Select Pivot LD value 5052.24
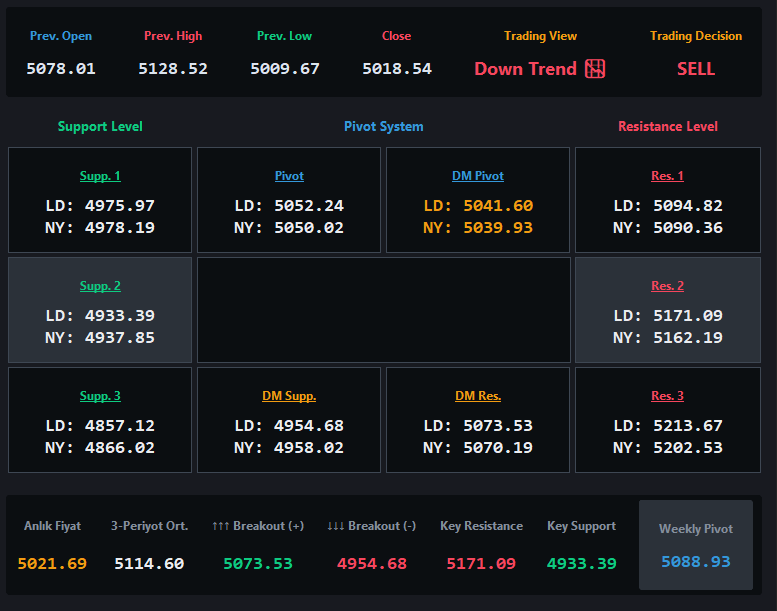This screenshot has width=777, height=611. pos(309,206)
